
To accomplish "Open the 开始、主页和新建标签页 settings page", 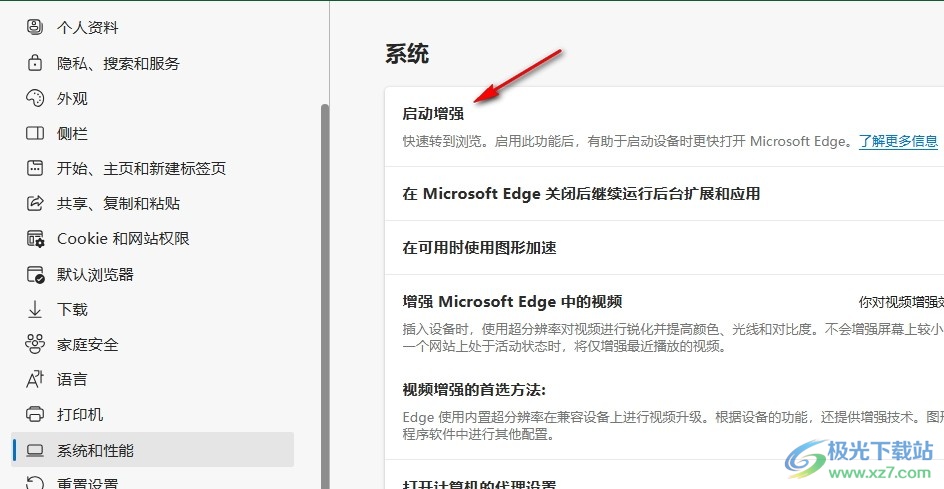I will tap(141, 168).
